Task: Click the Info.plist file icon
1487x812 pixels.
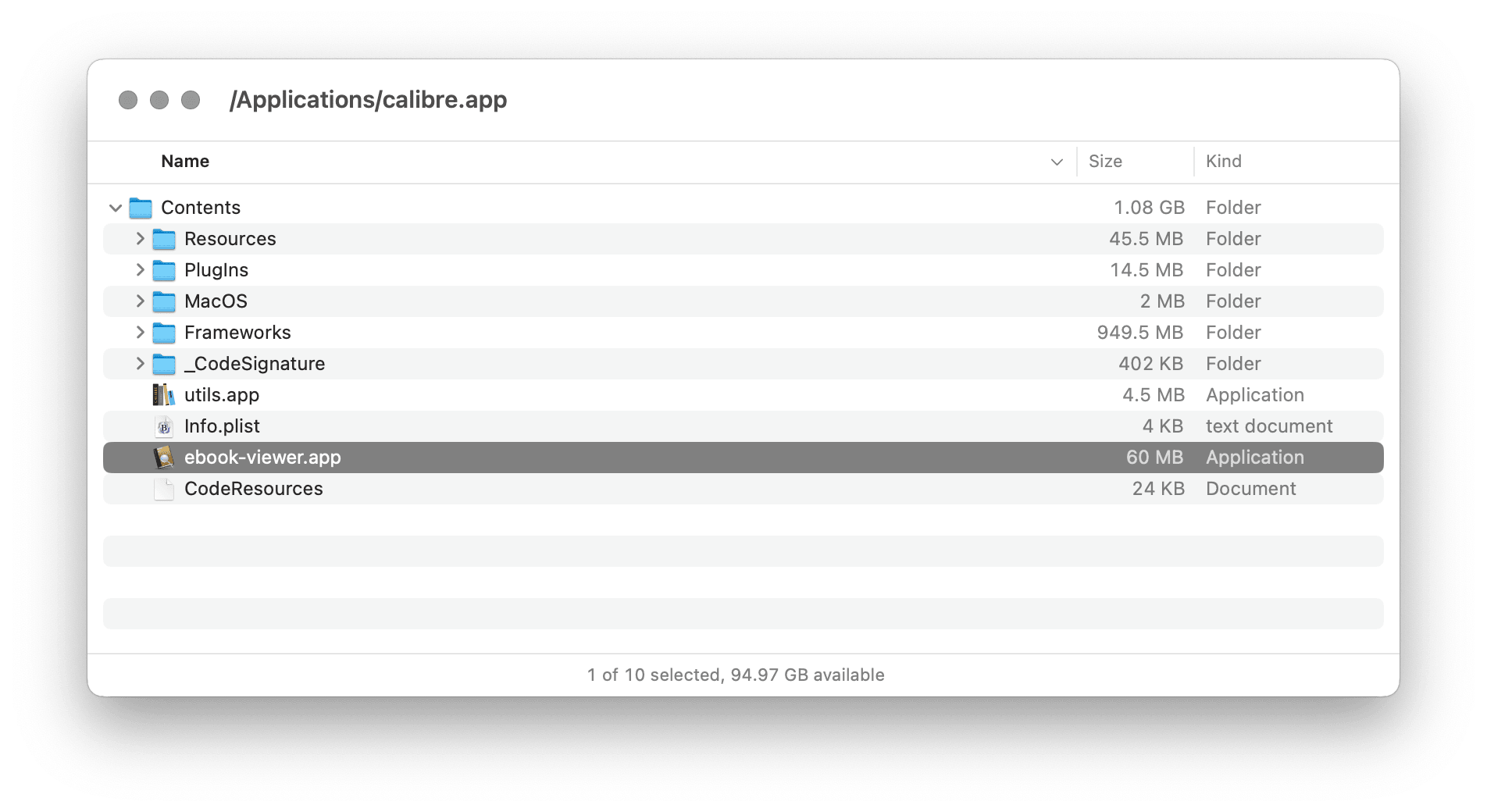Action: click(164, 426)
